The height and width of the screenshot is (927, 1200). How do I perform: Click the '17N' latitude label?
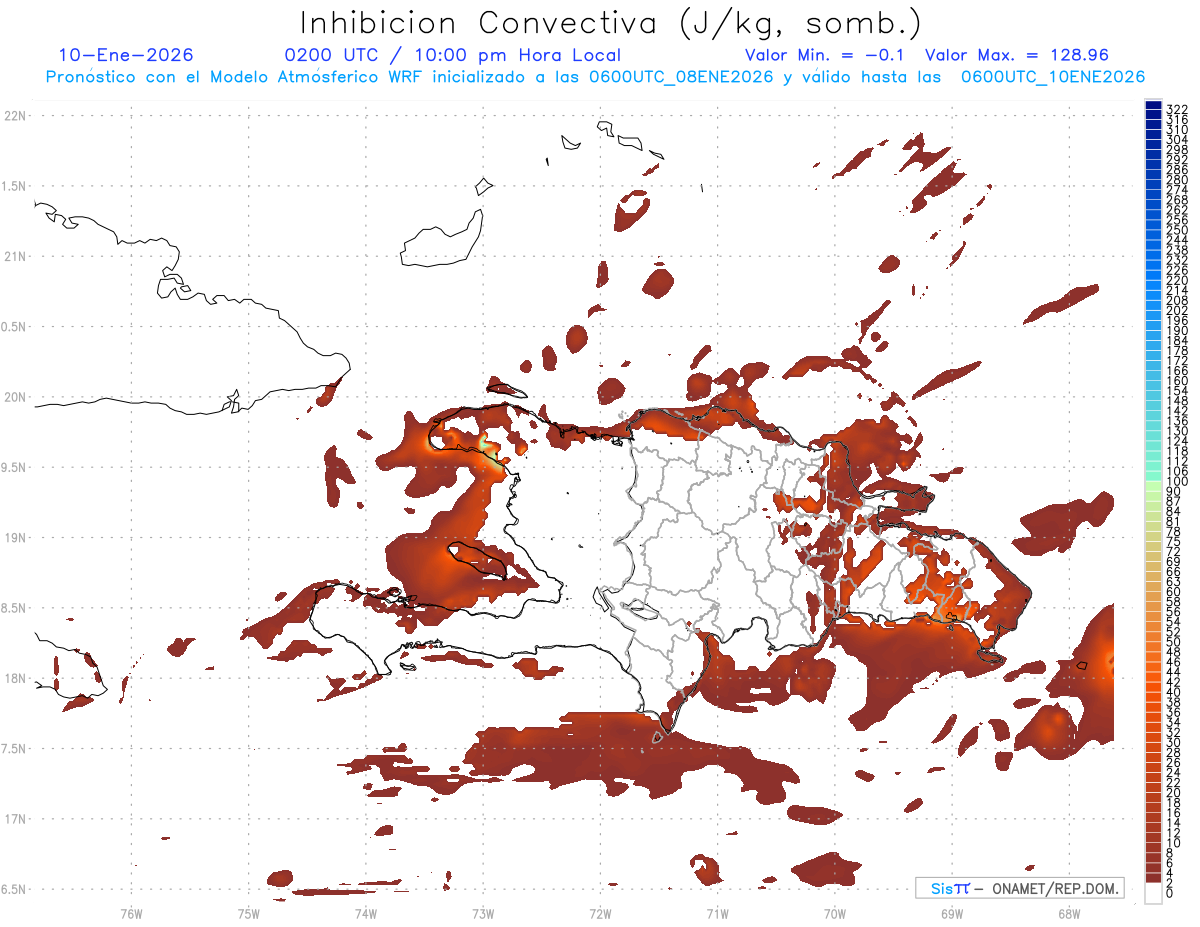pyautogui.click(x=16, y=819)
